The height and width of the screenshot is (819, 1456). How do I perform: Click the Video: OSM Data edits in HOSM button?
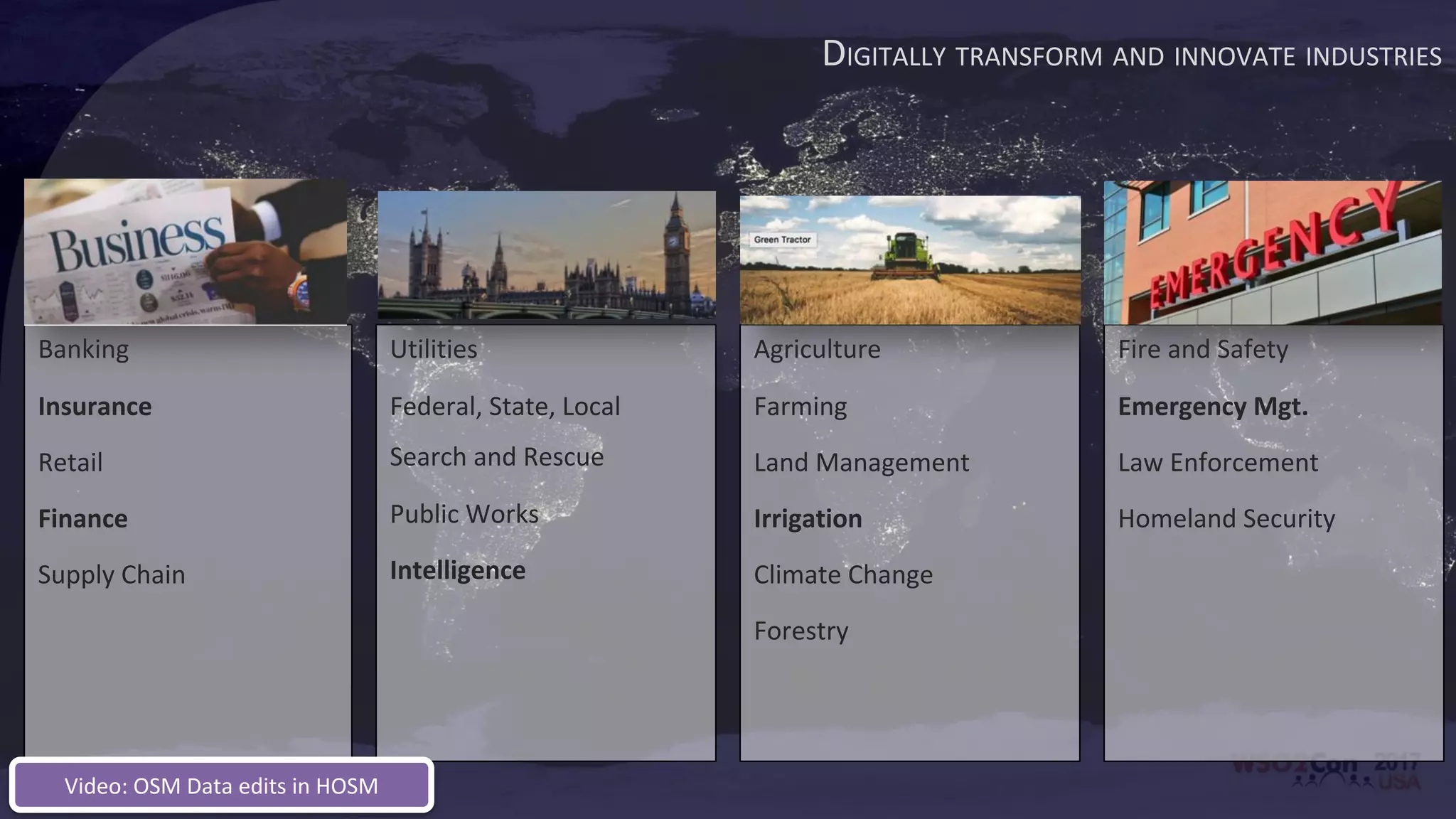click(x=221, y=785)
